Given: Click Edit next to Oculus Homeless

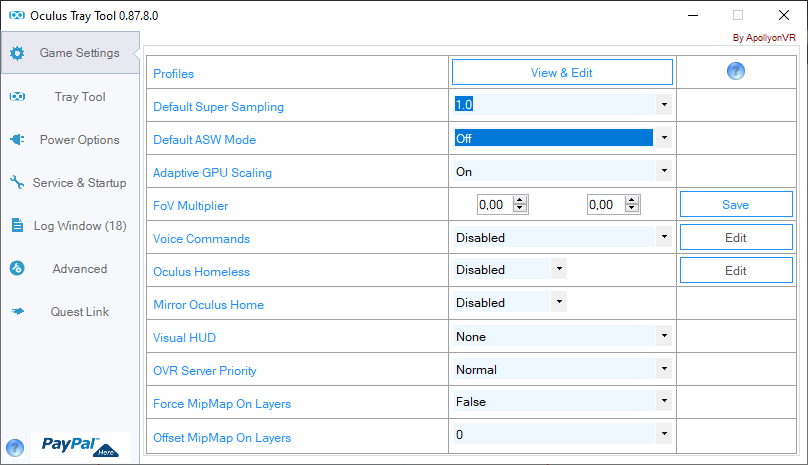Looking at the screenshot, I should click(x=736, y=271).
